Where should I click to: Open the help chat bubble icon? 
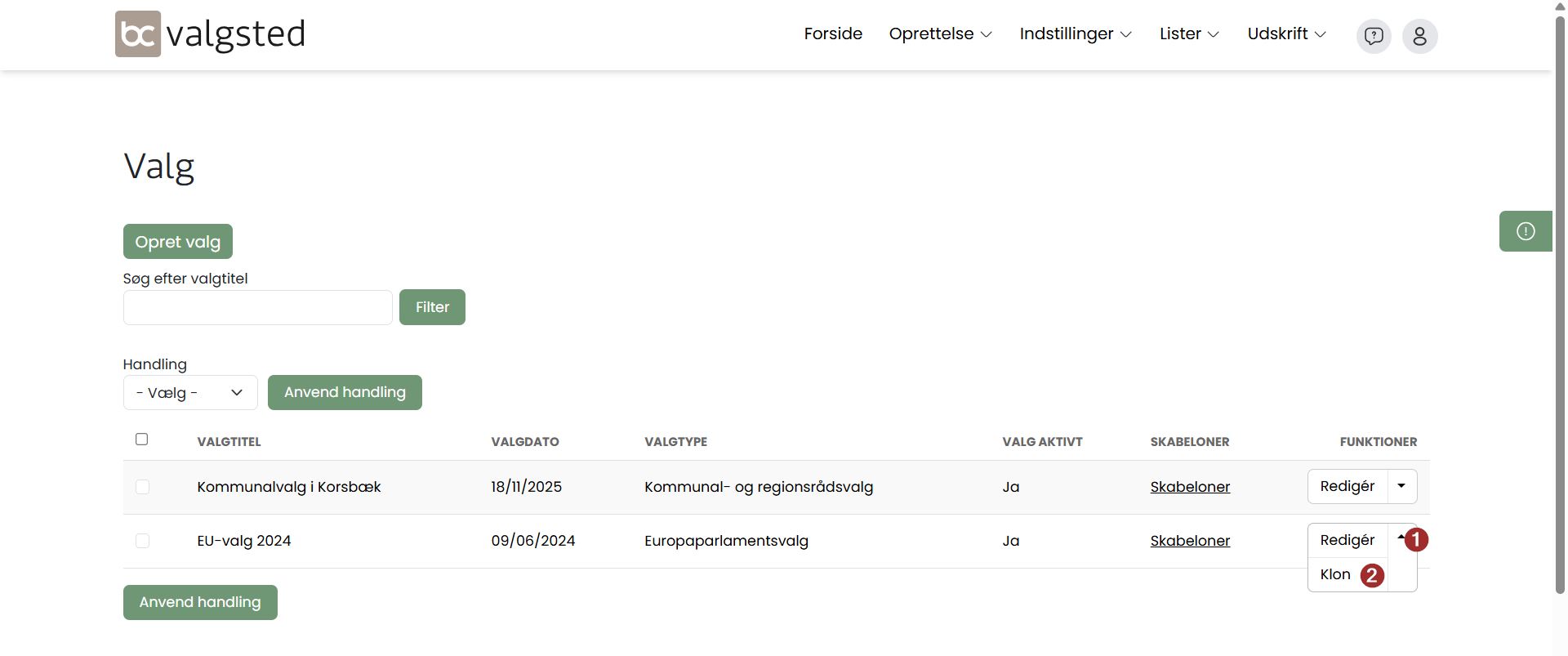coord(1374,36)
